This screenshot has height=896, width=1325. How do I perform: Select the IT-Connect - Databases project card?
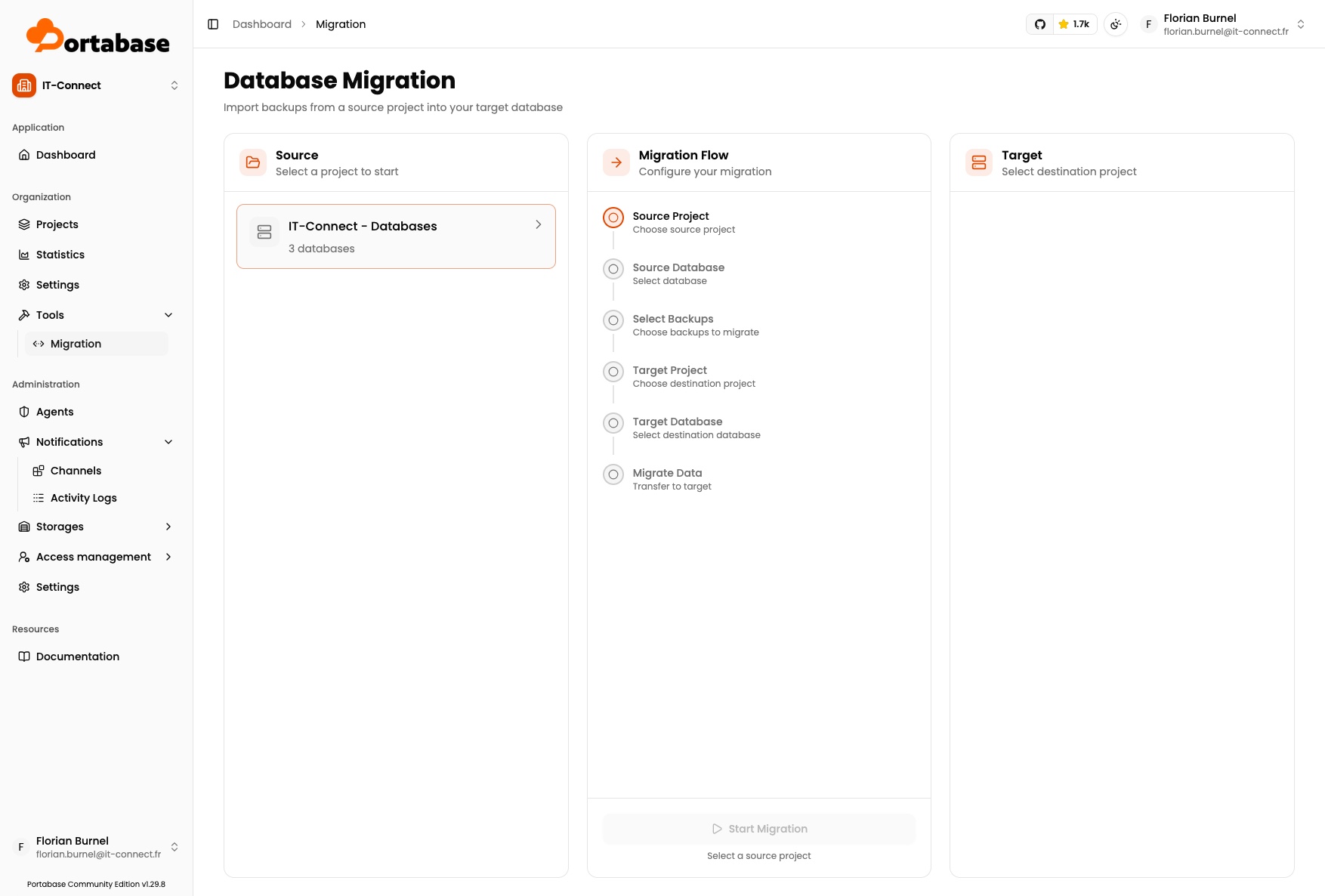click(x=396, y=236)
